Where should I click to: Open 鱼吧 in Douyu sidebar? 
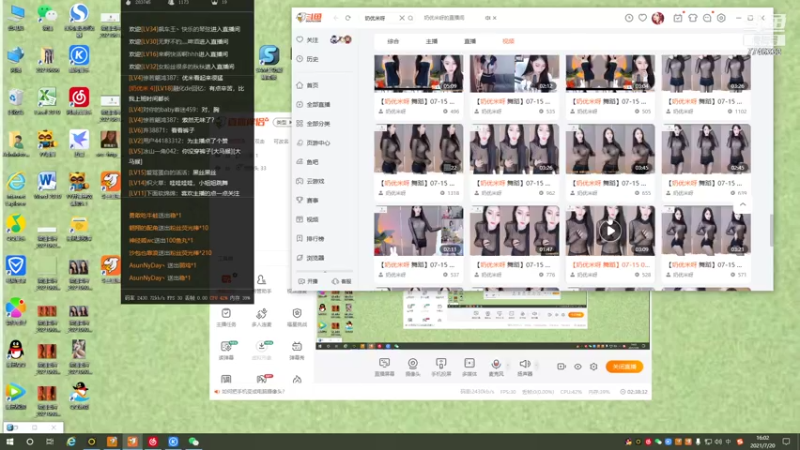[x=308, y=162]
